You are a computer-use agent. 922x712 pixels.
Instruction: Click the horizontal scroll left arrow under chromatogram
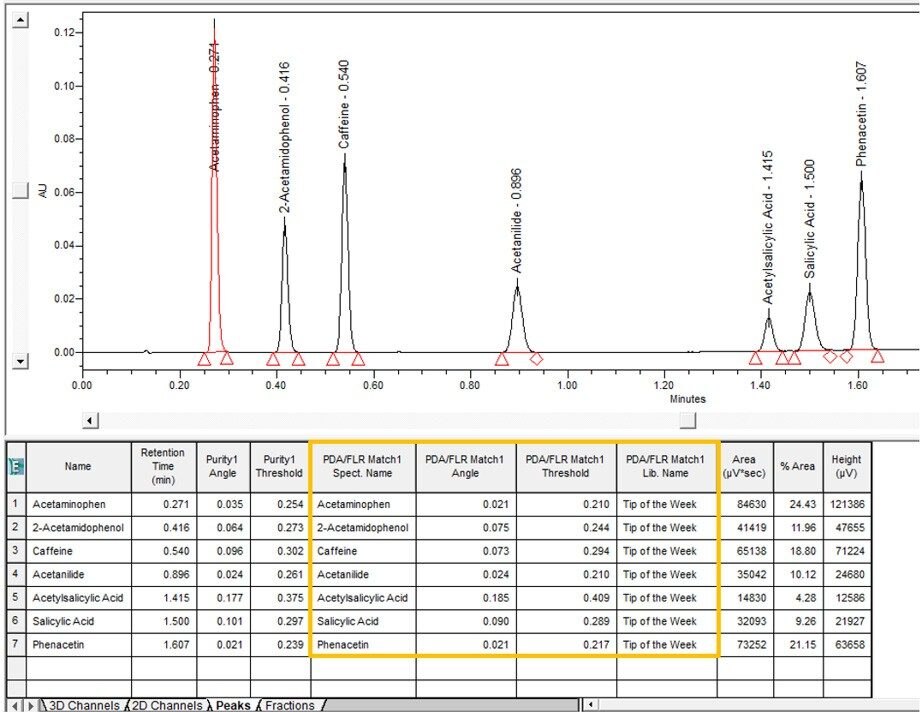(90, 420)
